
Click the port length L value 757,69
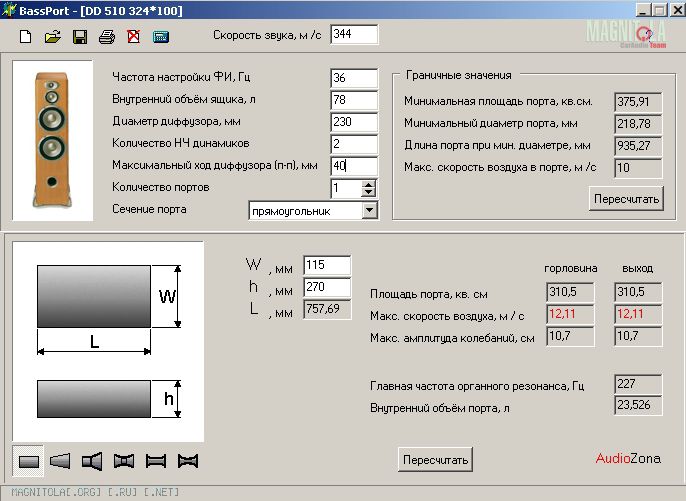tap(327, 309)
